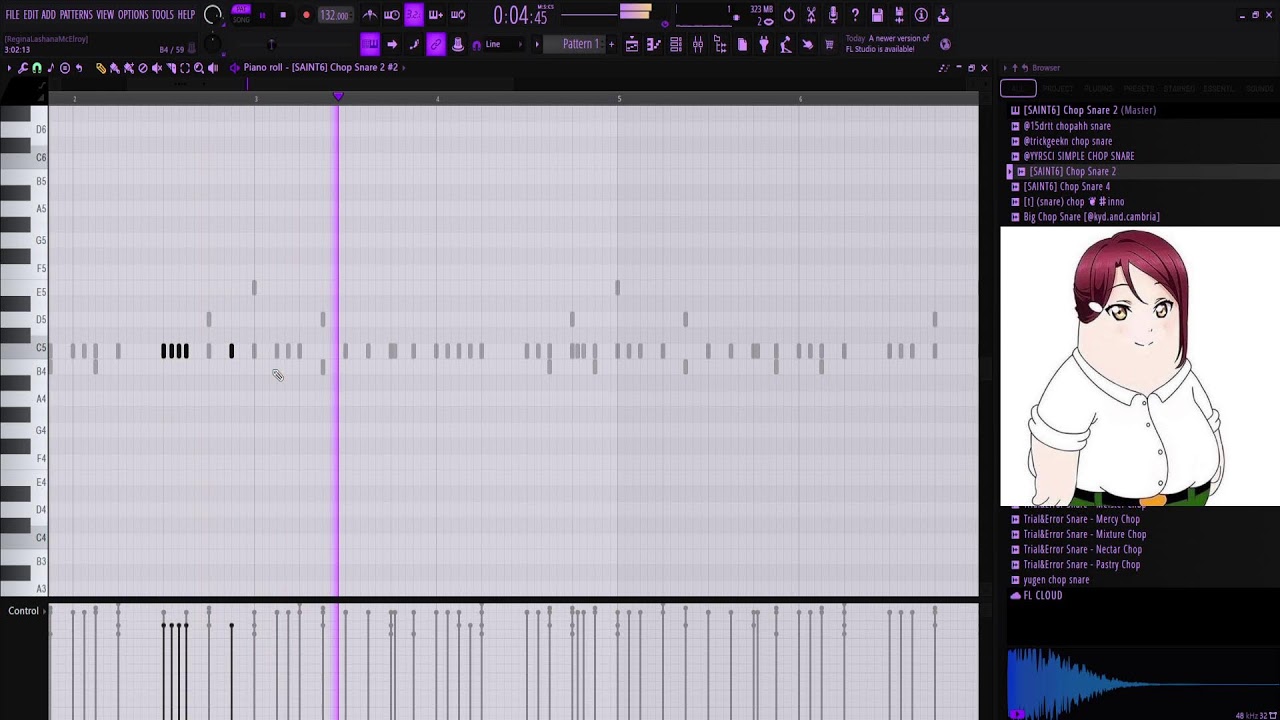Stop playback with the stop button
The image size is (1280, 720).
point(283,15)
